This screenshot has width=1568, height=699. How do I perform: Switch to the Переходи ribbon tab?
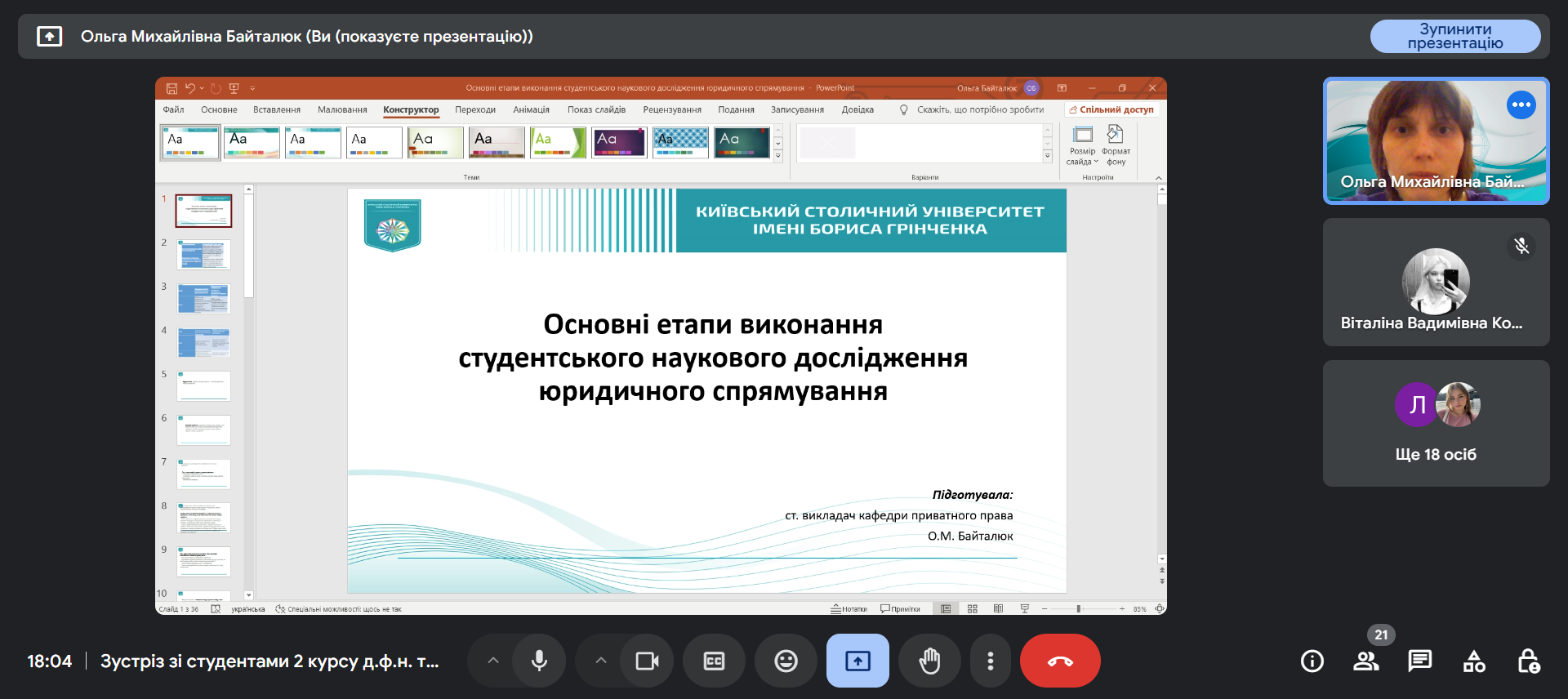[475, 109]
